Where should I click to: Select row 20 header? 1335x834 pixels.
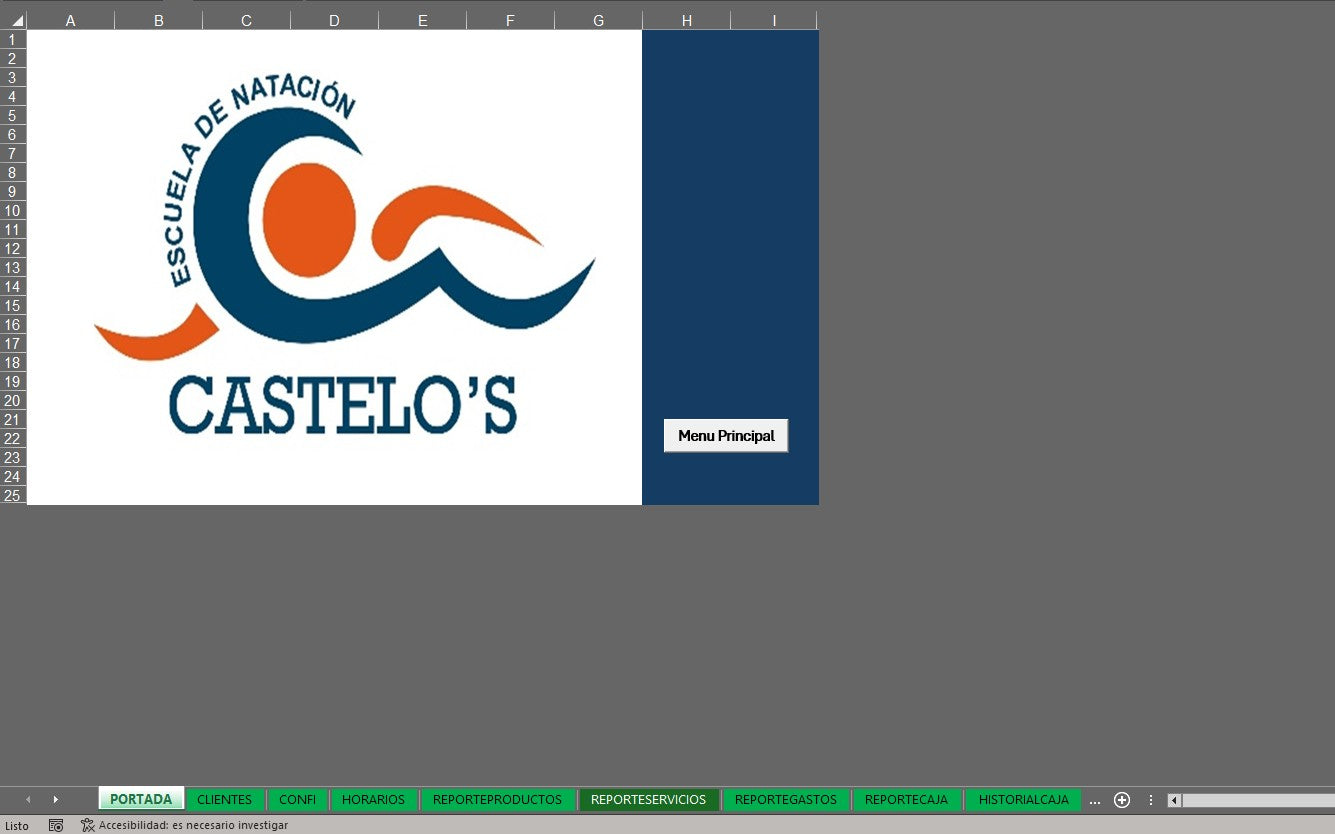[x=13, y=401]
